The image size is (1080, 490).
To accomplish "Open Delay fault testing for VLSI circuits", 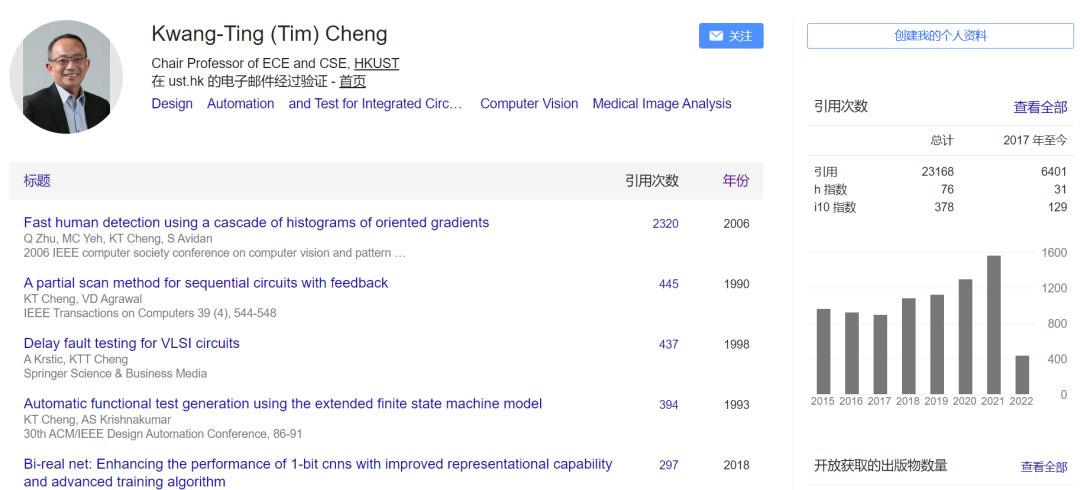I will click(132, 343).
